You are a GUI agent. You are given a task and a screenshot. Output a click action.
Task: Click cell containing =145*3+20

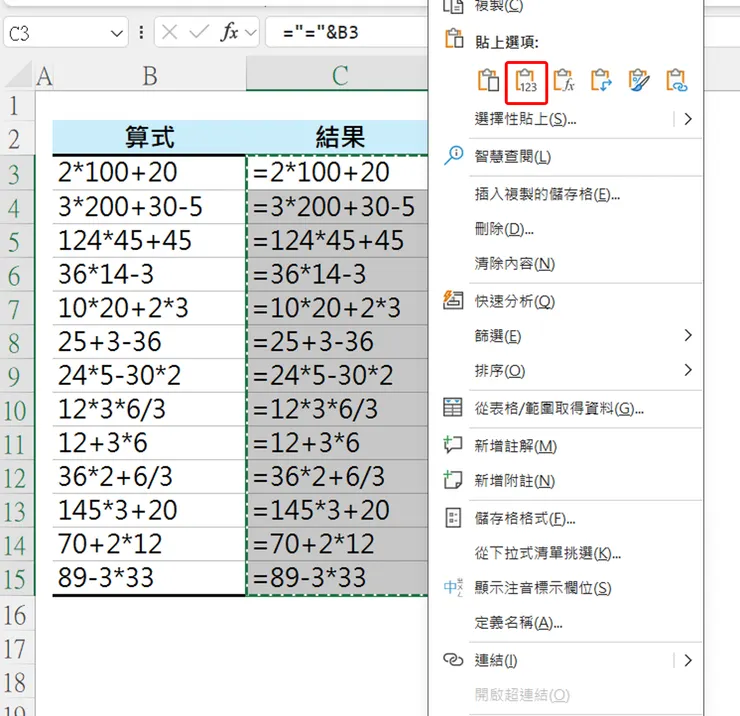pyautogui.click(x=337, y=511)
